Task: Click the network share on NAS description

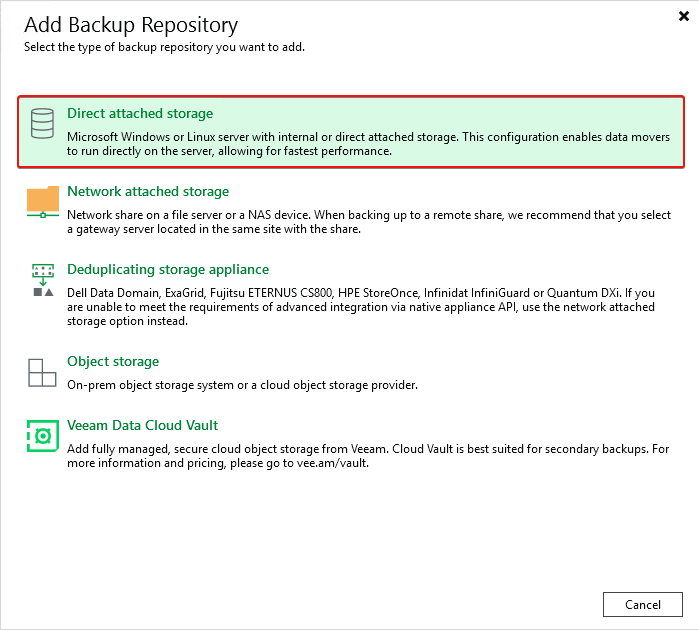Action: [x=368, y=222]
